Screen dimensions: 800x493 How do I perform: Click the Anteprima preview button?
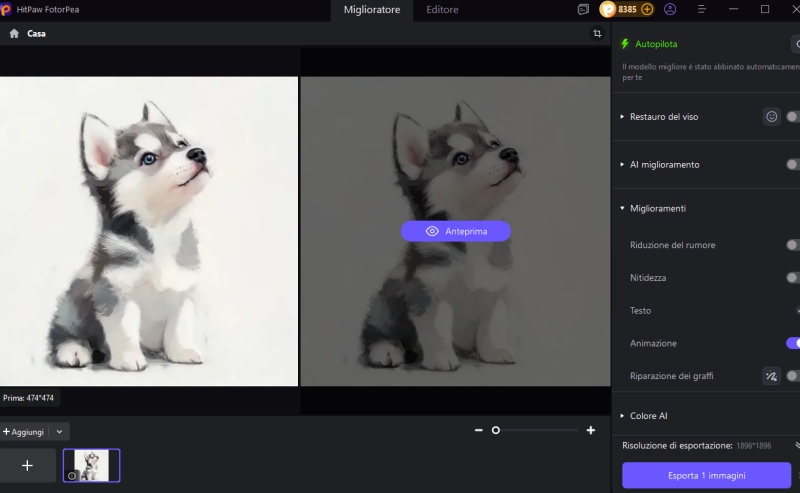(456, 231)
